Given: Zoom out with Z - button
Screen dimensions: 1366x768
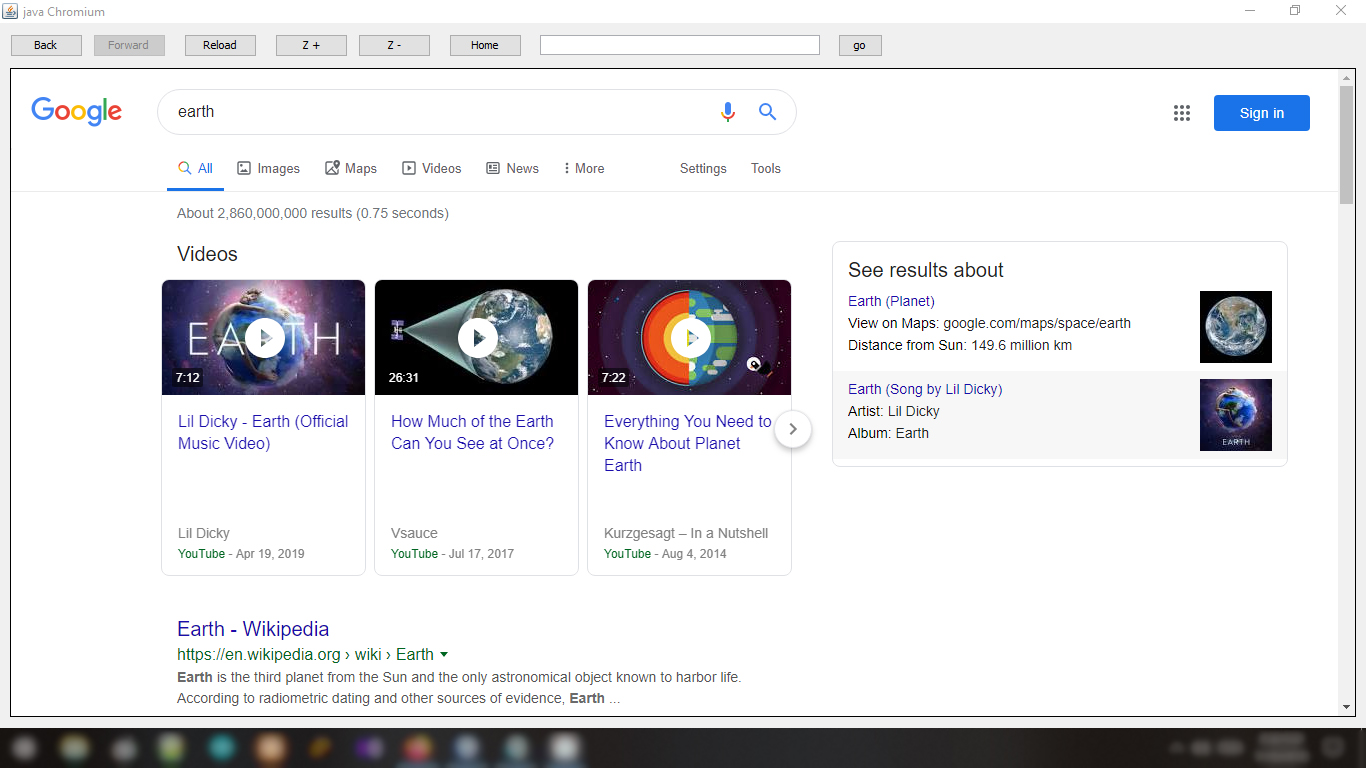Looking at the screenshot, I should tap(394, 45).
